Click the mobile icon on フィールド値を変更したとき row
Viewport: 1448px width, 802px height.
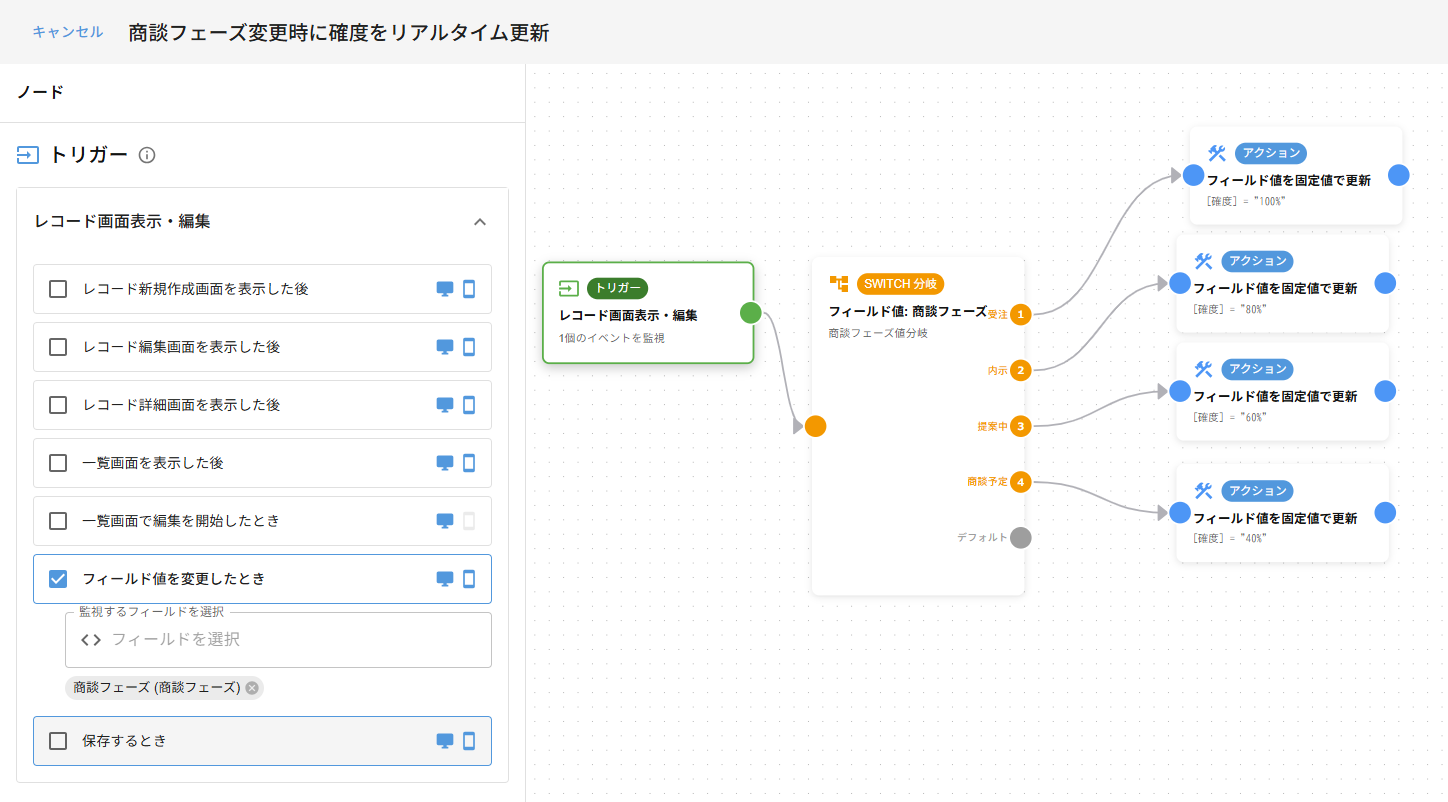[469, 579]
